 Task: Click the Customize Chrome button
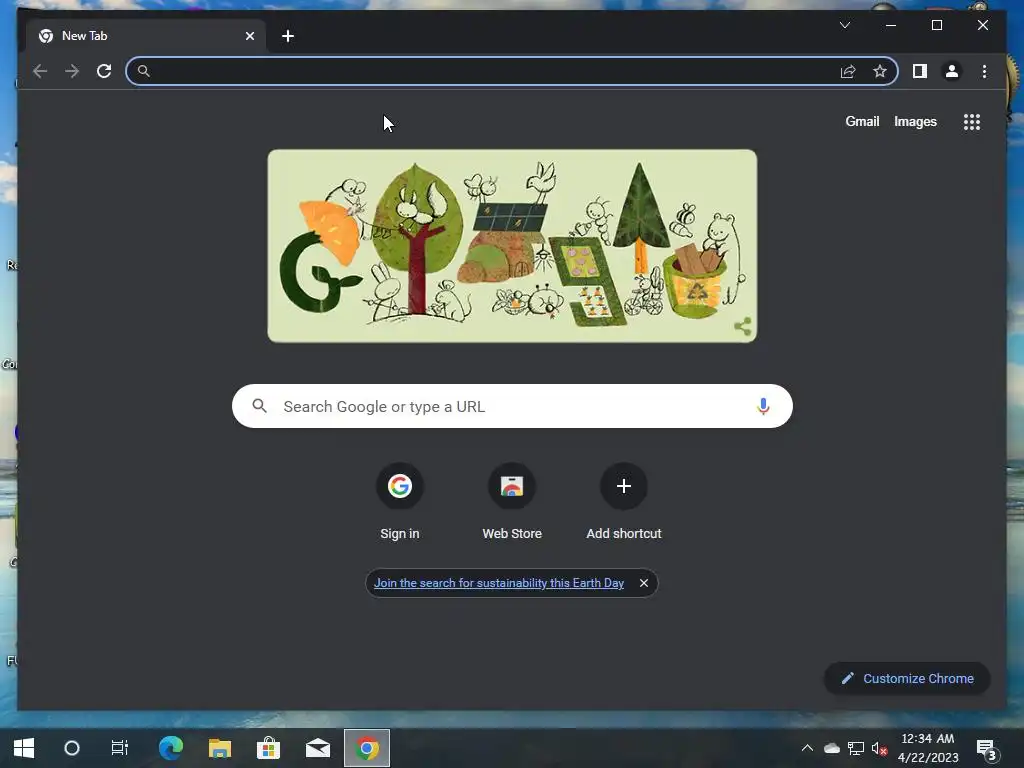[907, 679]
